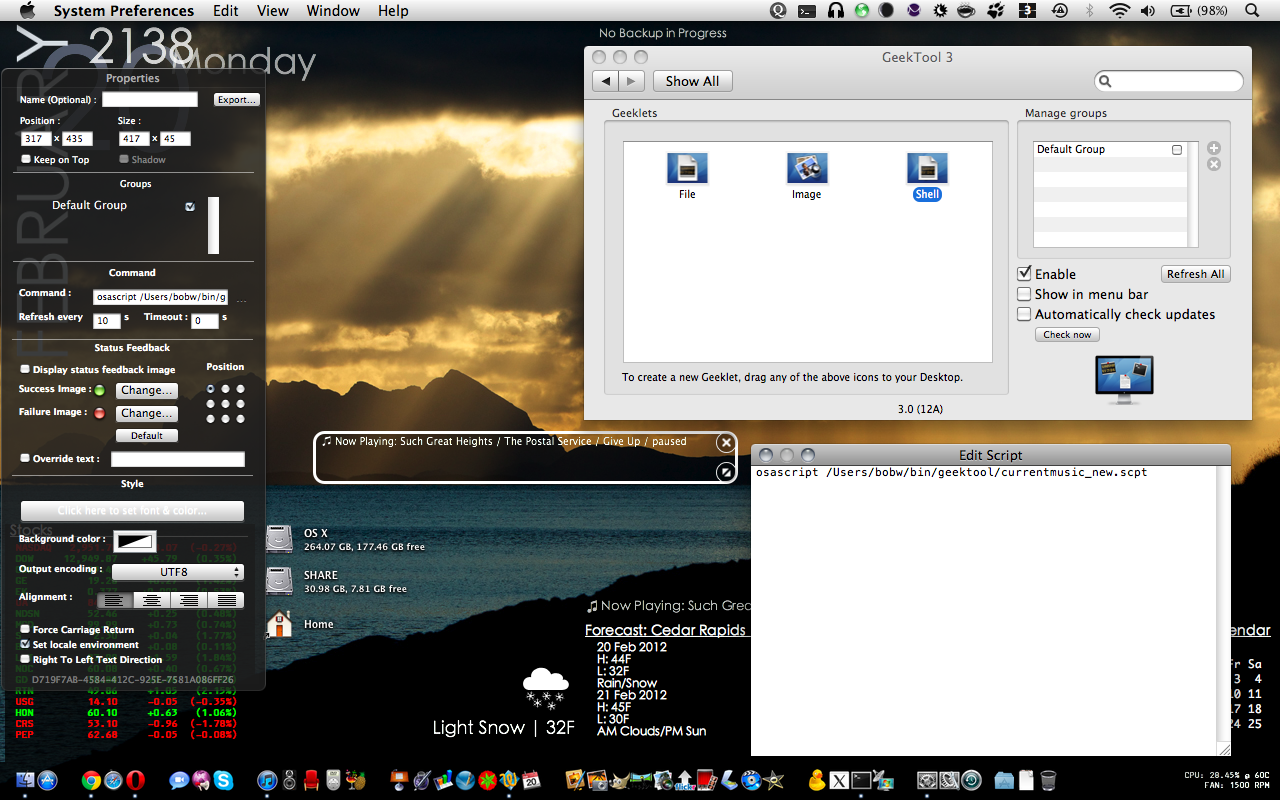Viewport: 1280px width, 800px height.
Task: Enable Show in menu bar
Action: coord(1024,294)
